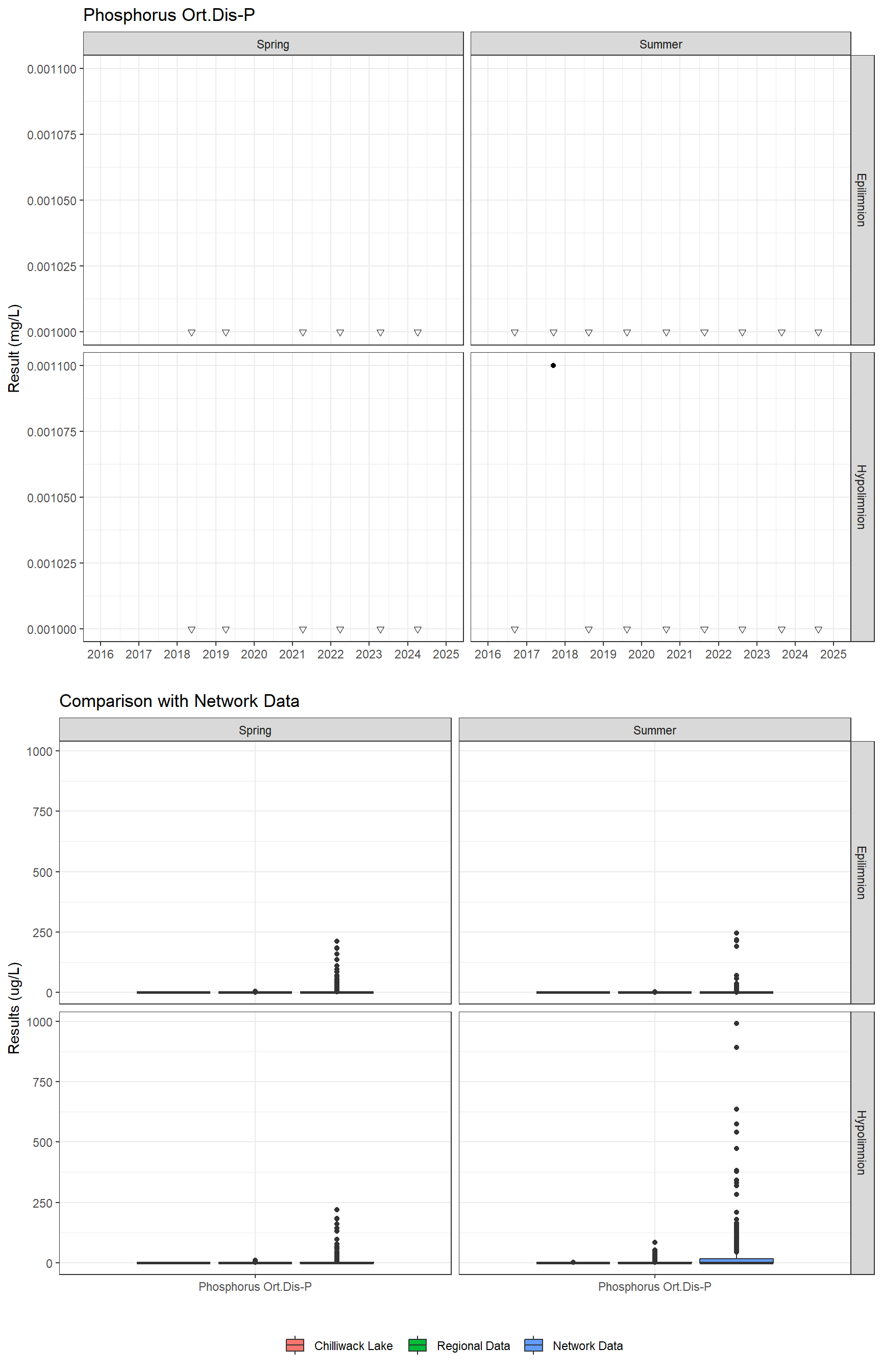Click the blue Network Data legend icon
This screenshot has height=1372, width=882.
pos(533,1345)
